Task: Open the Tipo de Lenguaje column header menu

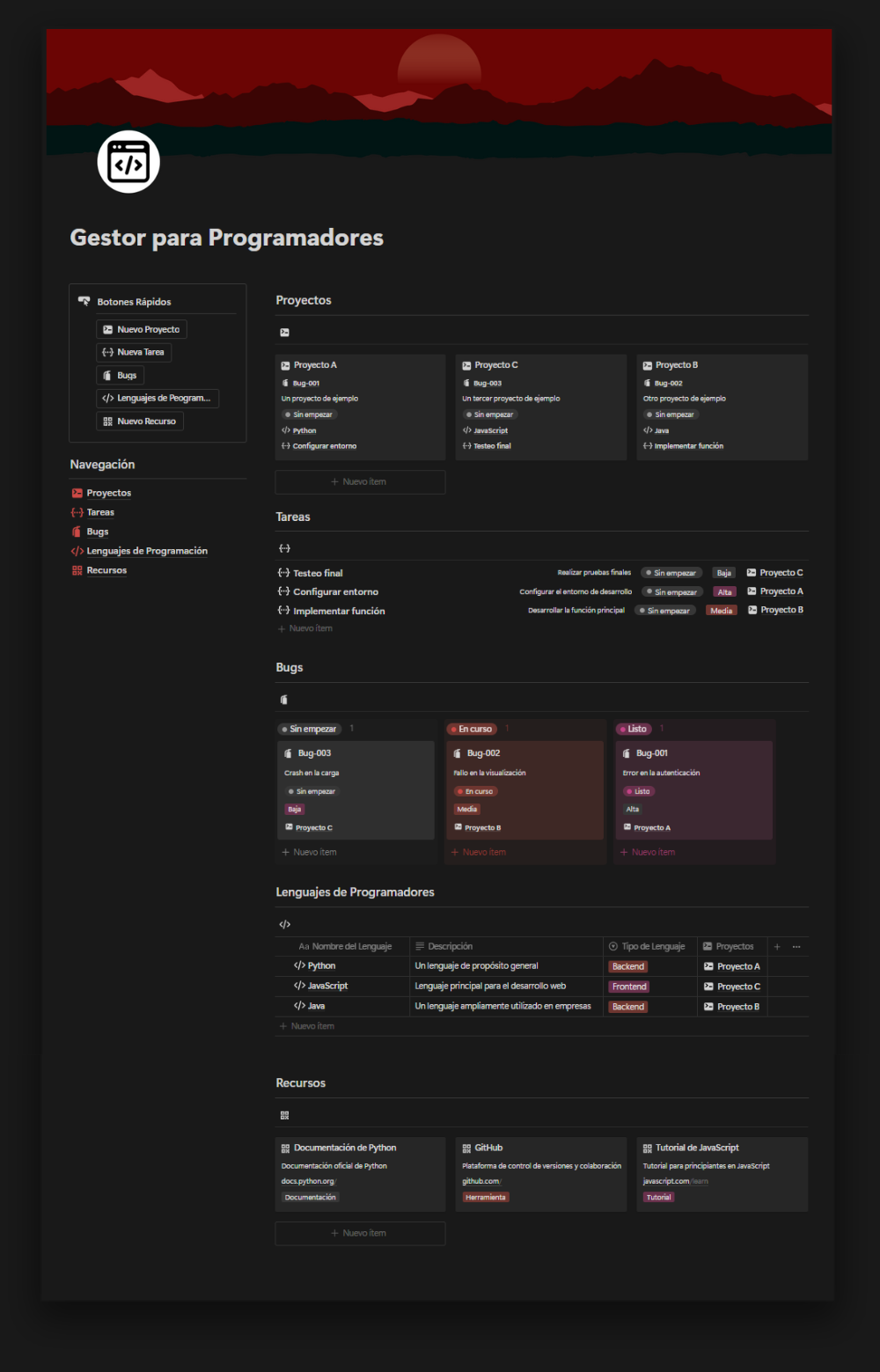Action: 652,947
